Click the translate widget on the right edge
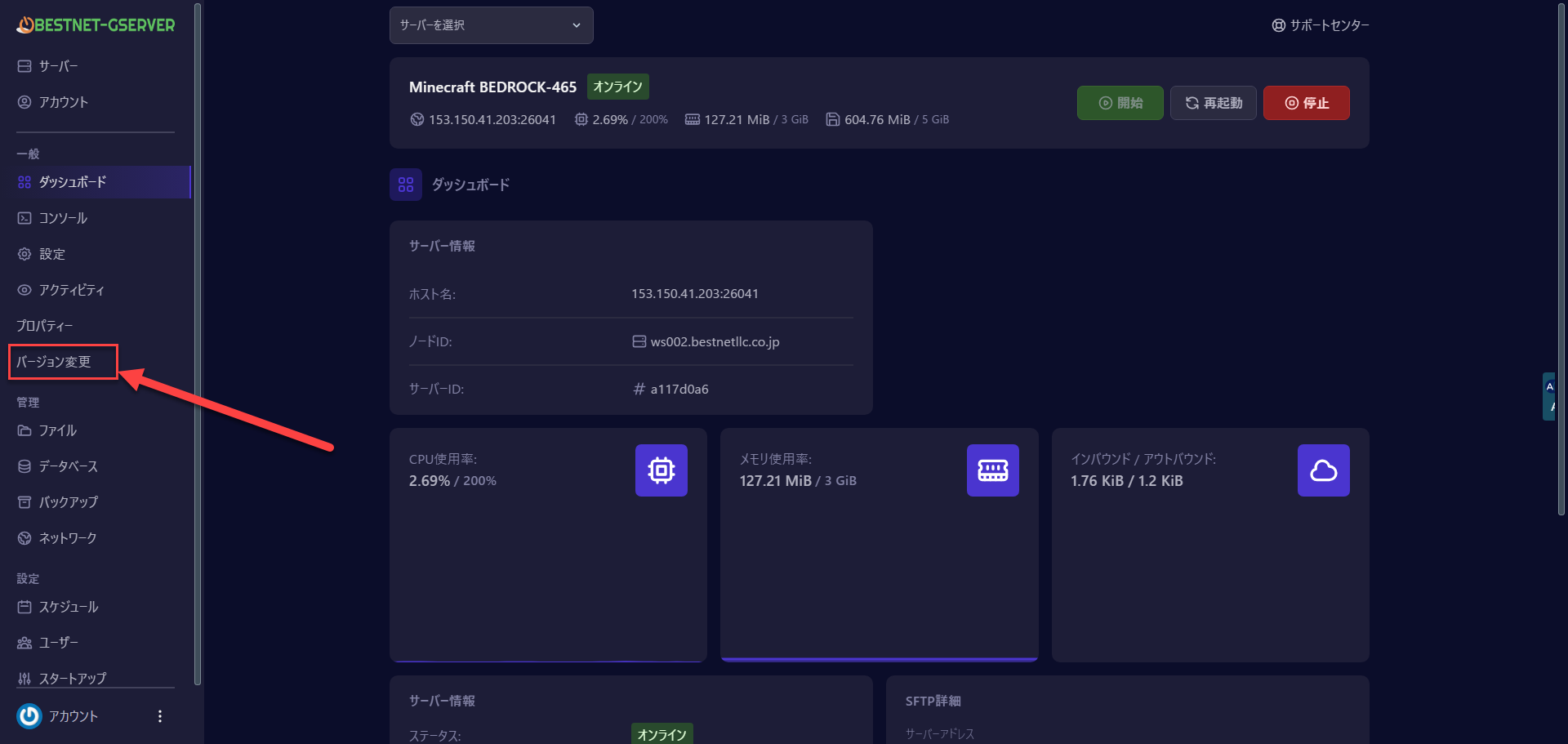The height and width of the screenshot is (744, 1568). [x=1549, y=397]
